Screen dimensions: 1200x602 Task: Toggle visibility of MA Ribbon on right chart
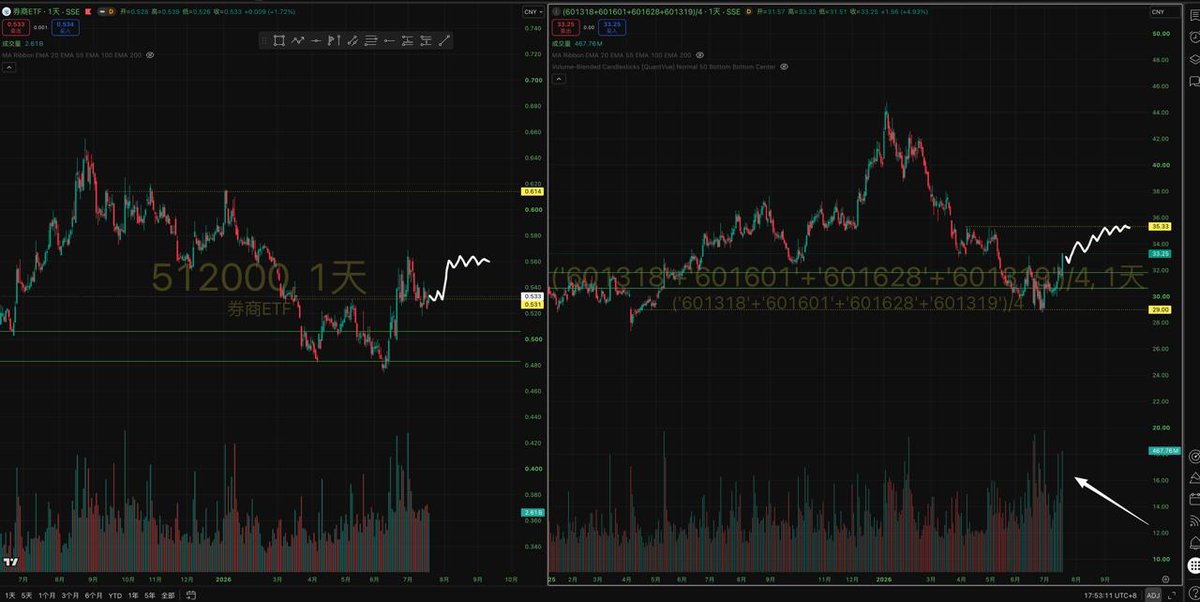pyautogui.click(x=700, y=54)
